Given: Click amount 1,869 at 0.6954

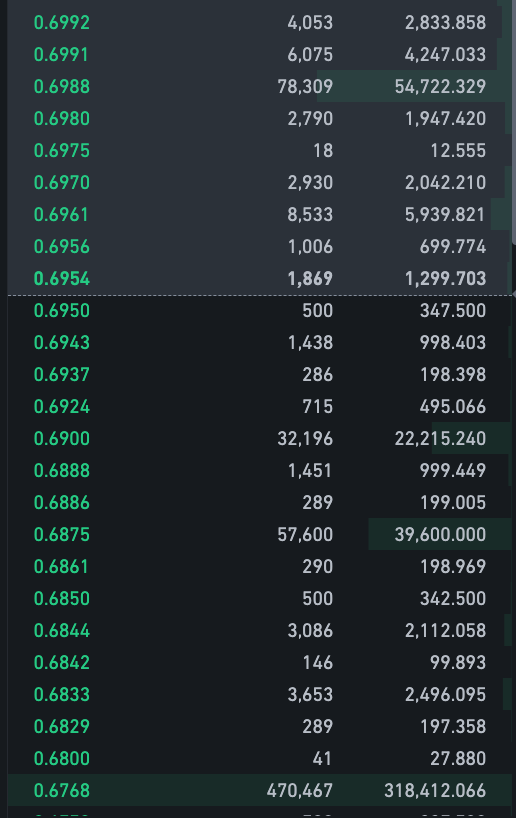Looking at the screenshot, I should click(310, 279).
